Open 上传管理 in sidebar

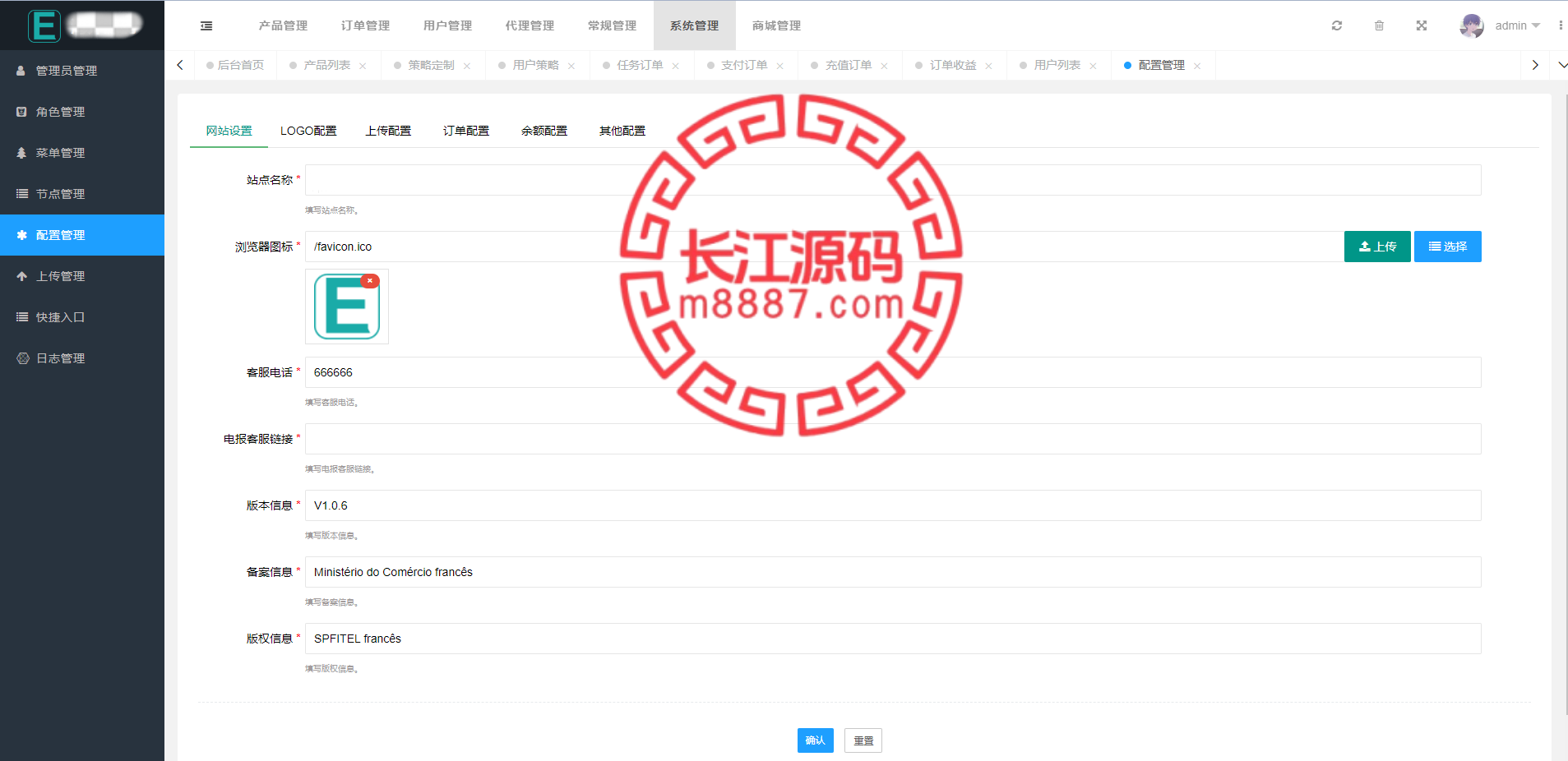(82, 276)
